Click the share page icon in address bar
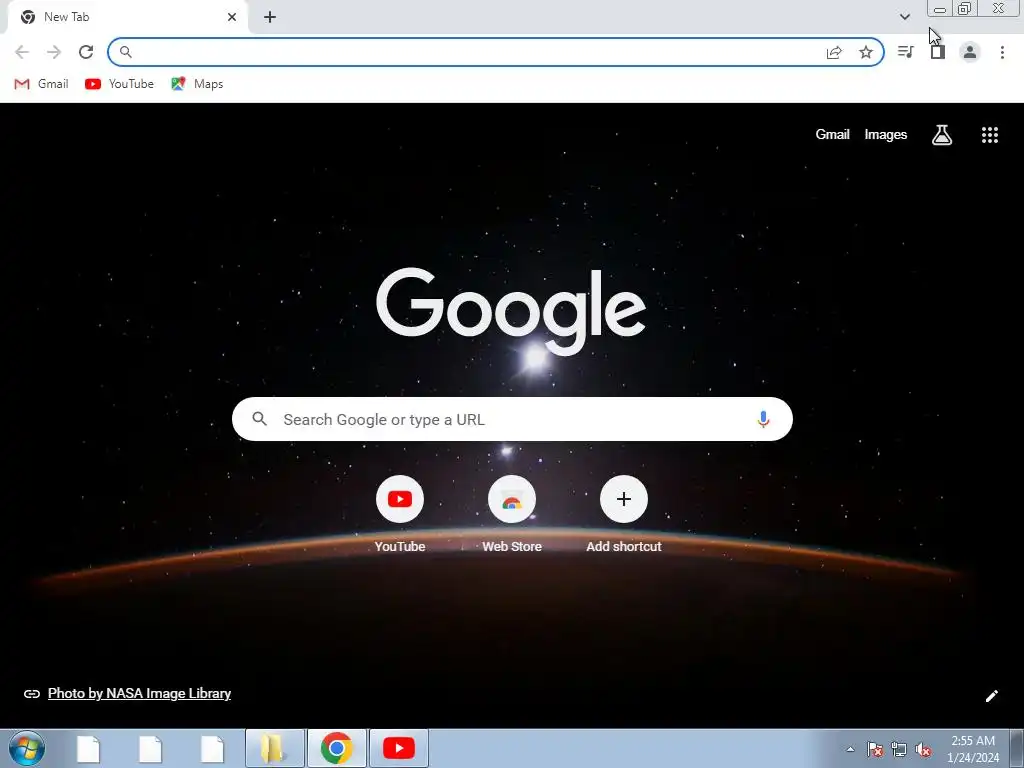Image resolution: width=1024 pixels, height=768 pixels. (x=834, y=53)
